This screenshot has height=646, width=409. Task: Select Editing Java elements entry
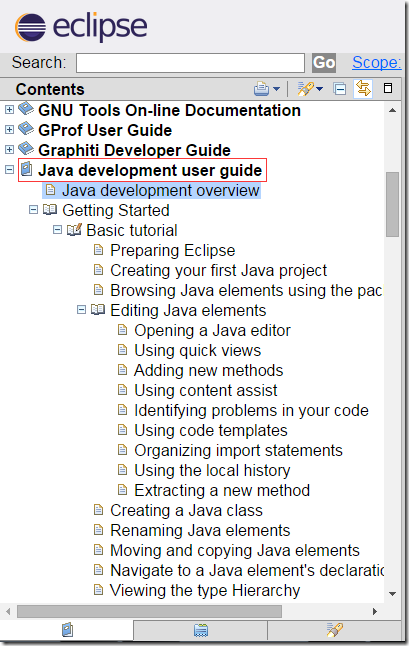(x=188, y=310)
